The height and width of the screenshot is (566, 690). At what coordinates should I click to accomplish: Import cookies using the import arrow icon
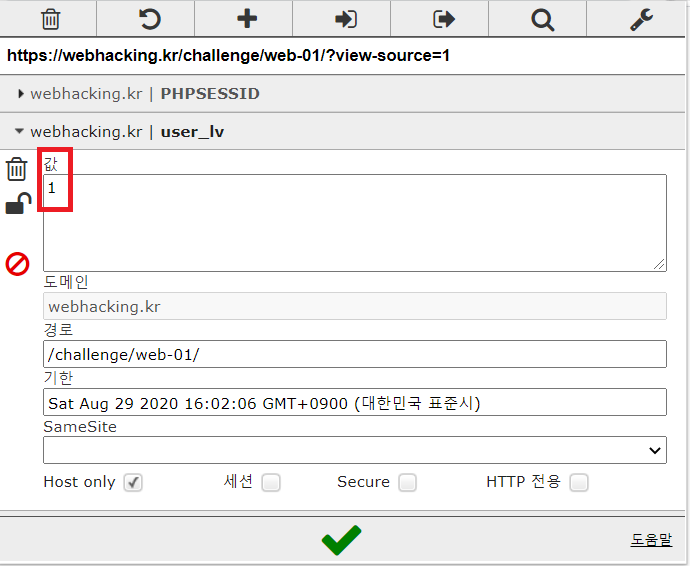(345, 19)
